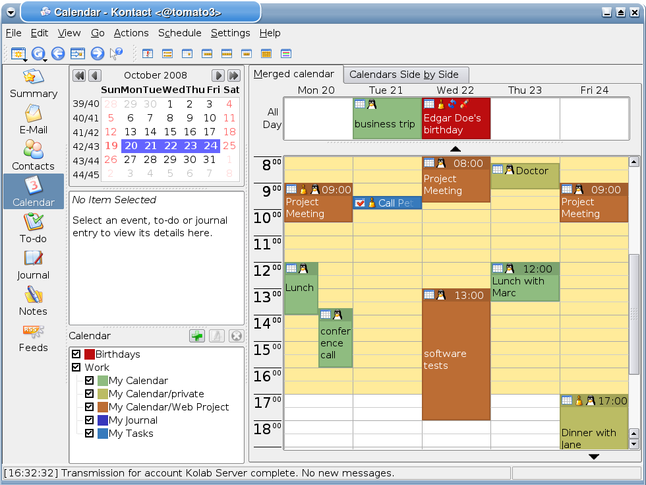Open Feeds in the sidebar

tap(33, 338)
